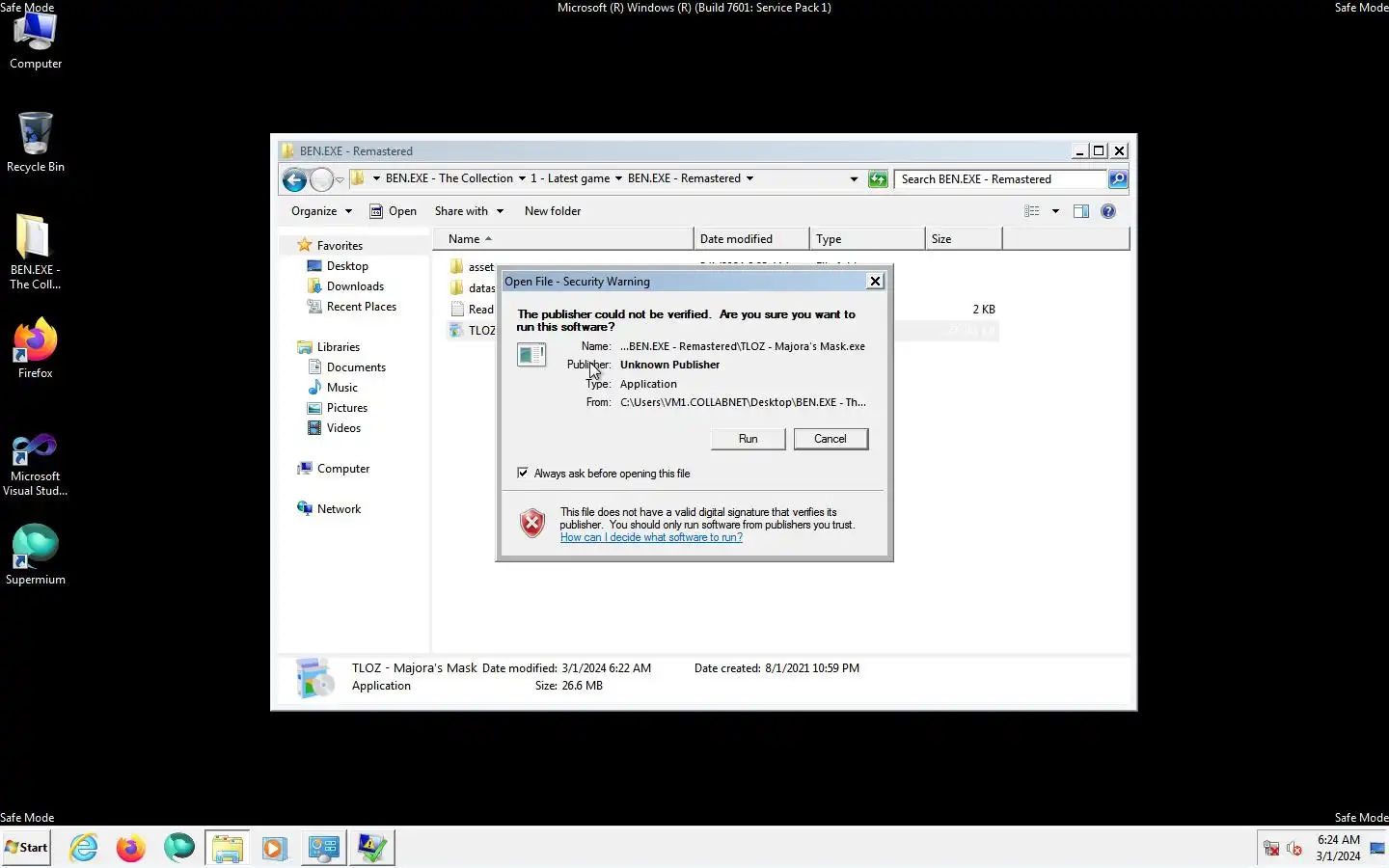Select the BEN.EXE - The Coll... desktop folder
Image resolution: width=1389 pixels, height=868 pixels.
[35, 252]
